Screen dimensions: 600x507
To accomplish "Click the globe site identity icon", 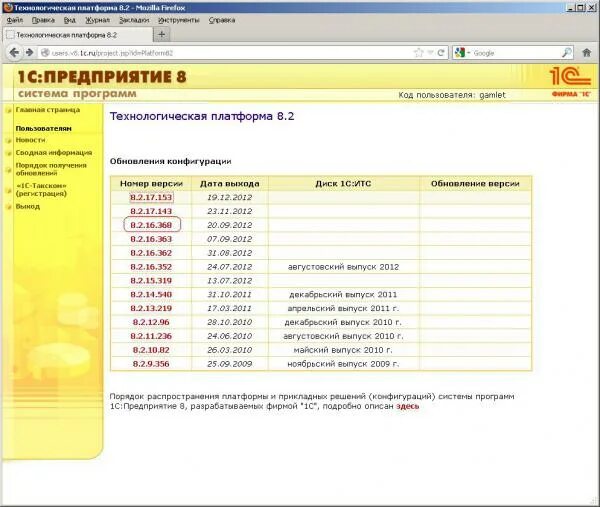I will [x=45, y=53].
